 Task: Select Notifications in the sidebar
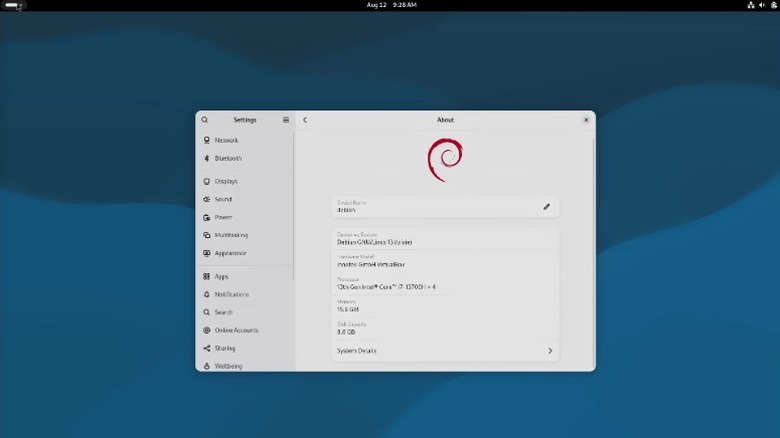pyautogui.click(x=244, y=294)
